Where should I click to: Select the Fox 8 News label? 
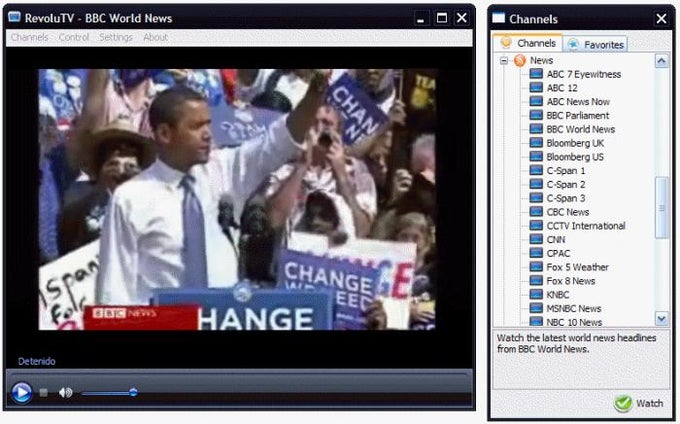click(x=571, y=281)
